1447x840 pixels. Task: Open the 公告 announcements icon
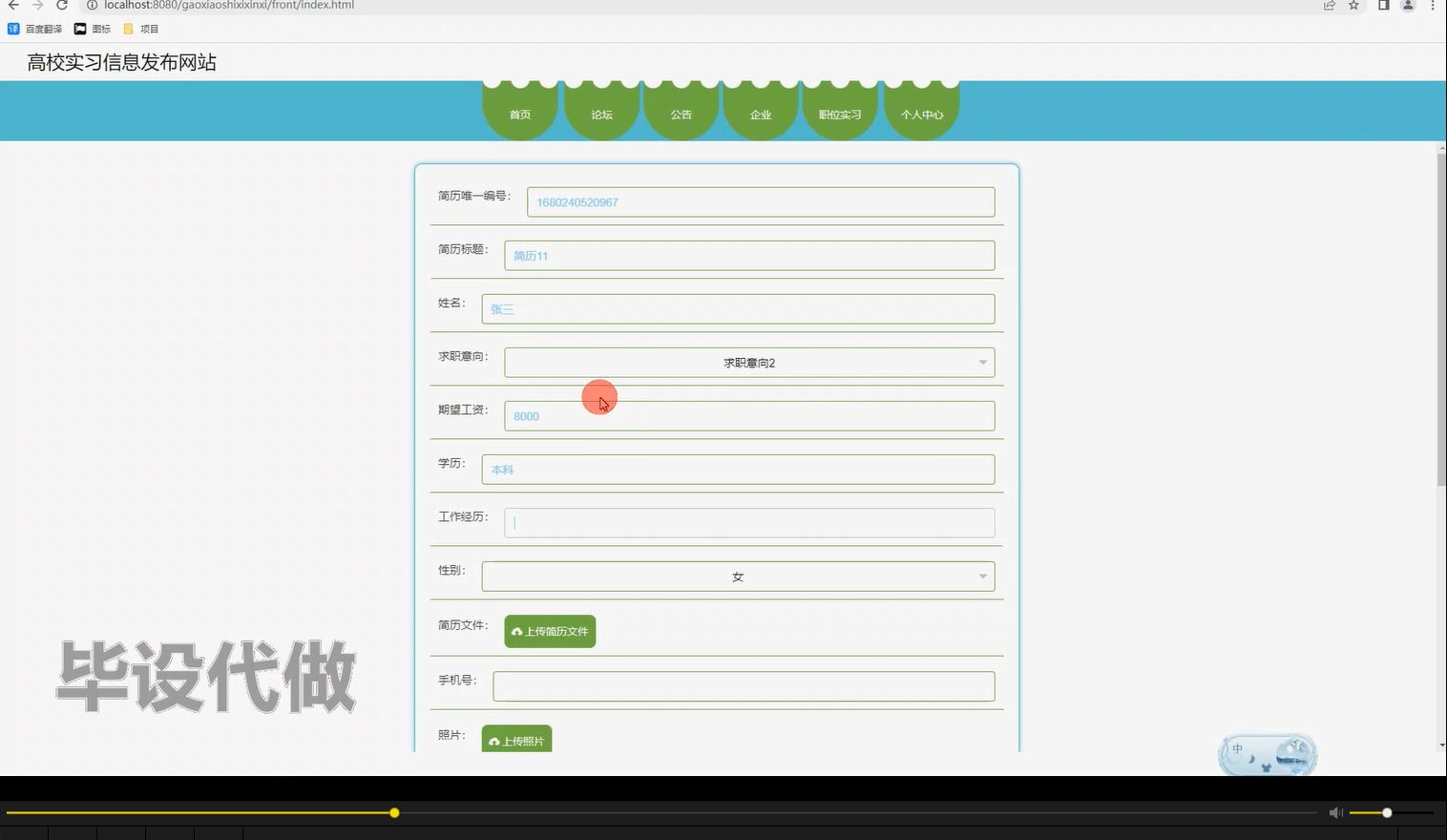(681, 114)
